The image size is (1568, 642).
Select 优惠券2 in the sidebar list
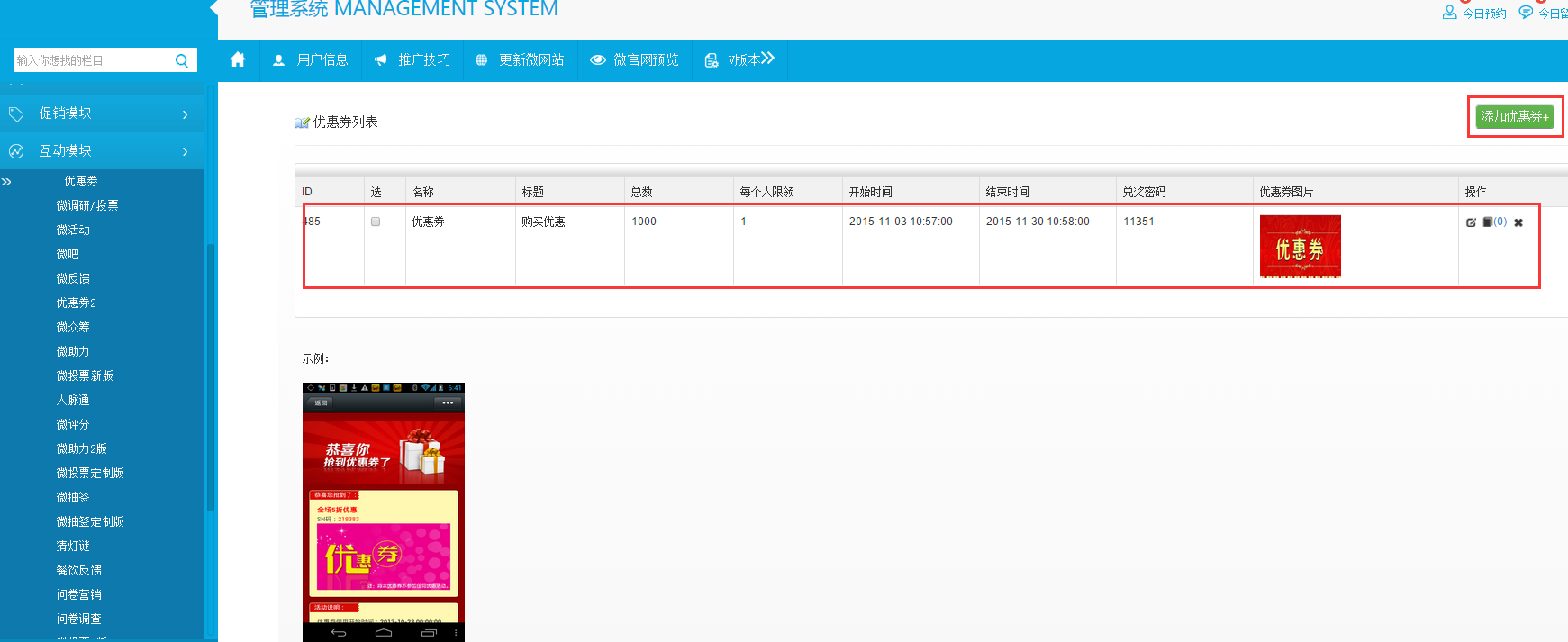(x=77, y=303)
